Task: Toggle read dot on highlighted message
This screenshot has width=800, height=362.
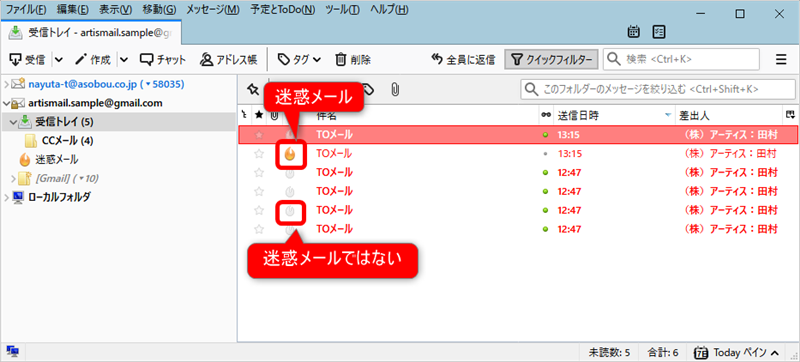Action: pos(545,135)
